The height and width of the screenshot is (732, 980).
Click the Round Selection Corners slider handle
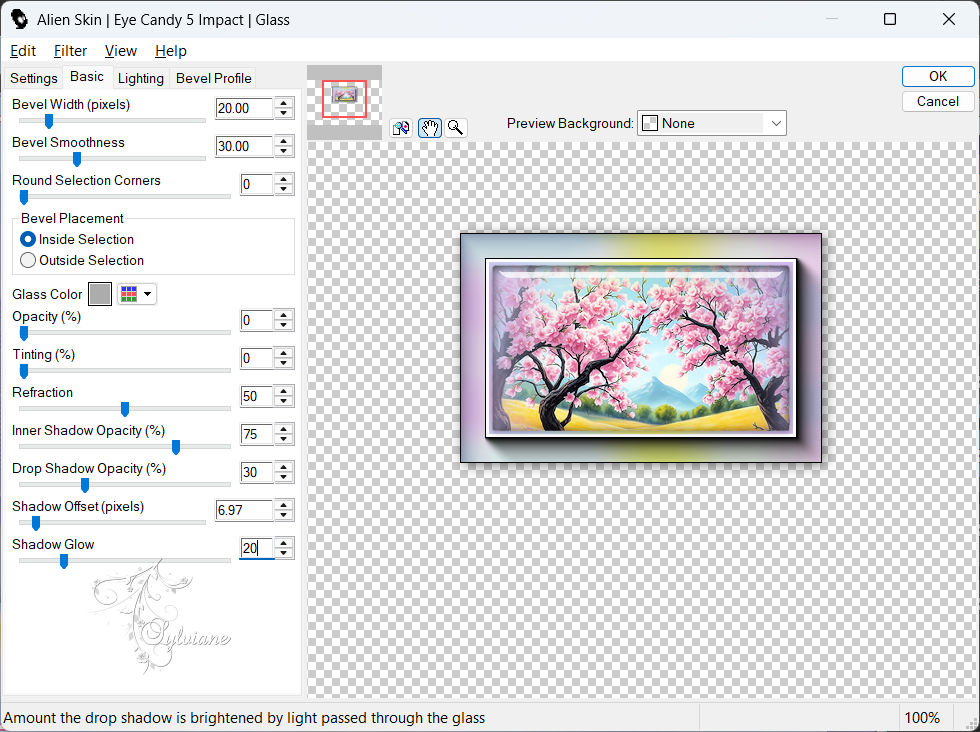(24, 197)
